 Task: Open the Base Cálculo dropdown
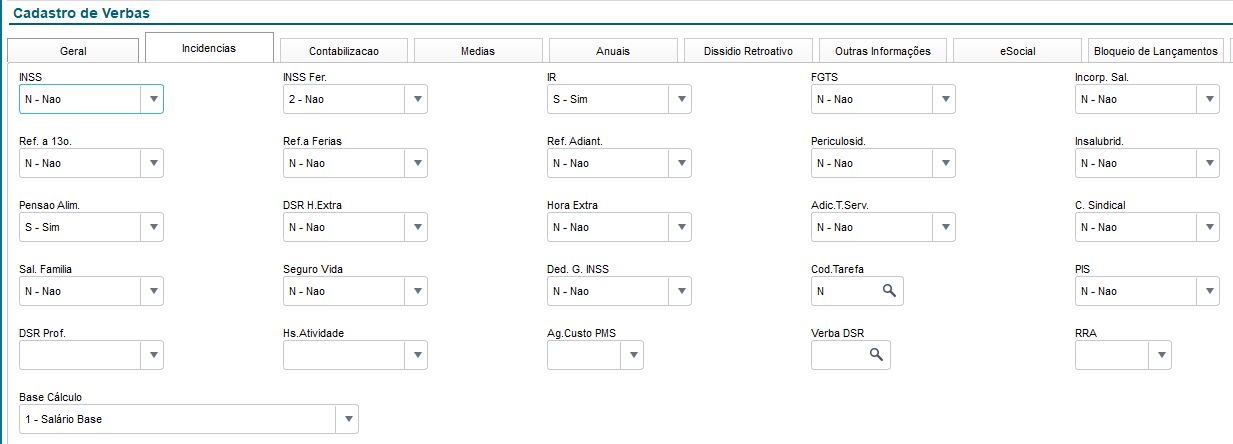point(347,419)
